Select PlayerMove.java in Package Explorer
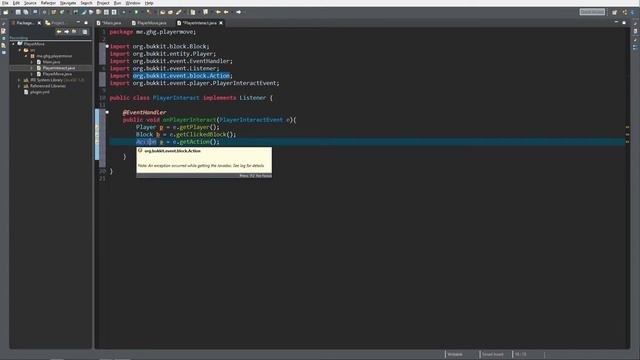640x360 pixels. point(57,74)
